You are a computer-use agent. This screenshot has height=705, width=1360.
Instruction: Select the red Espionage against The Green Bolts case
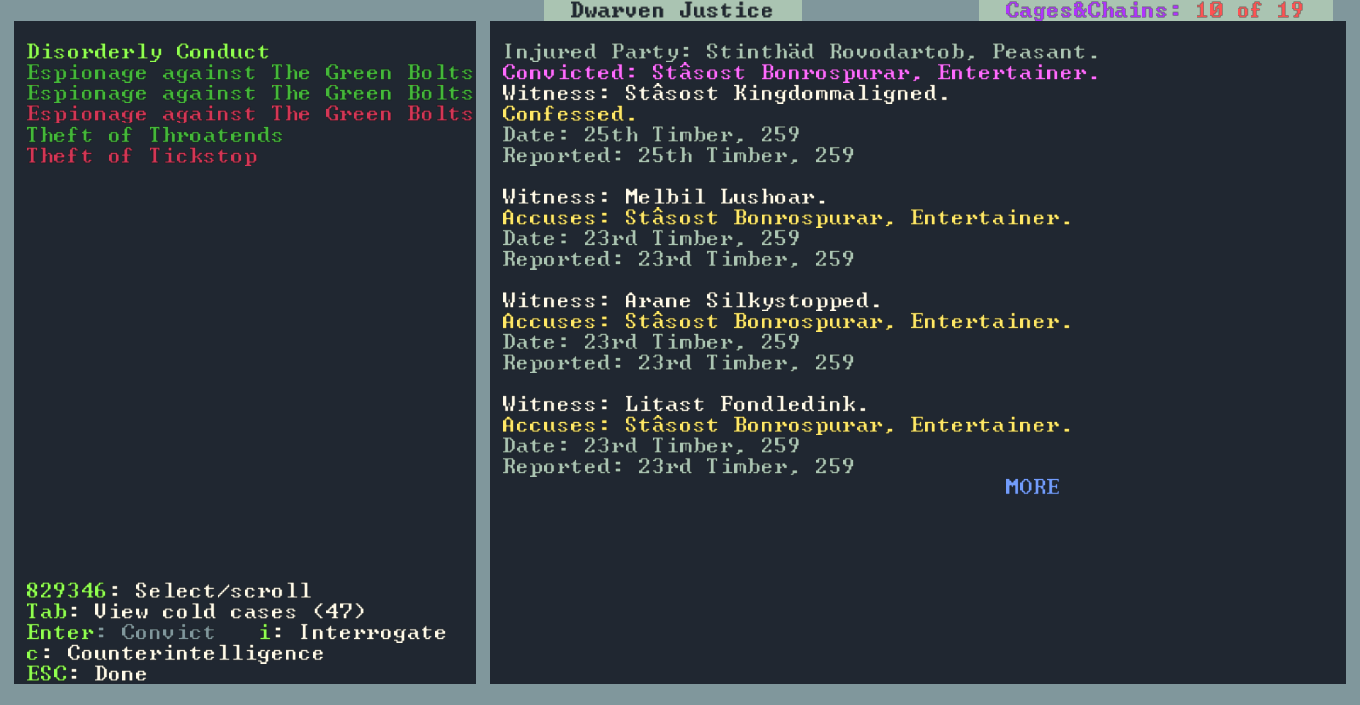[250, 114]
